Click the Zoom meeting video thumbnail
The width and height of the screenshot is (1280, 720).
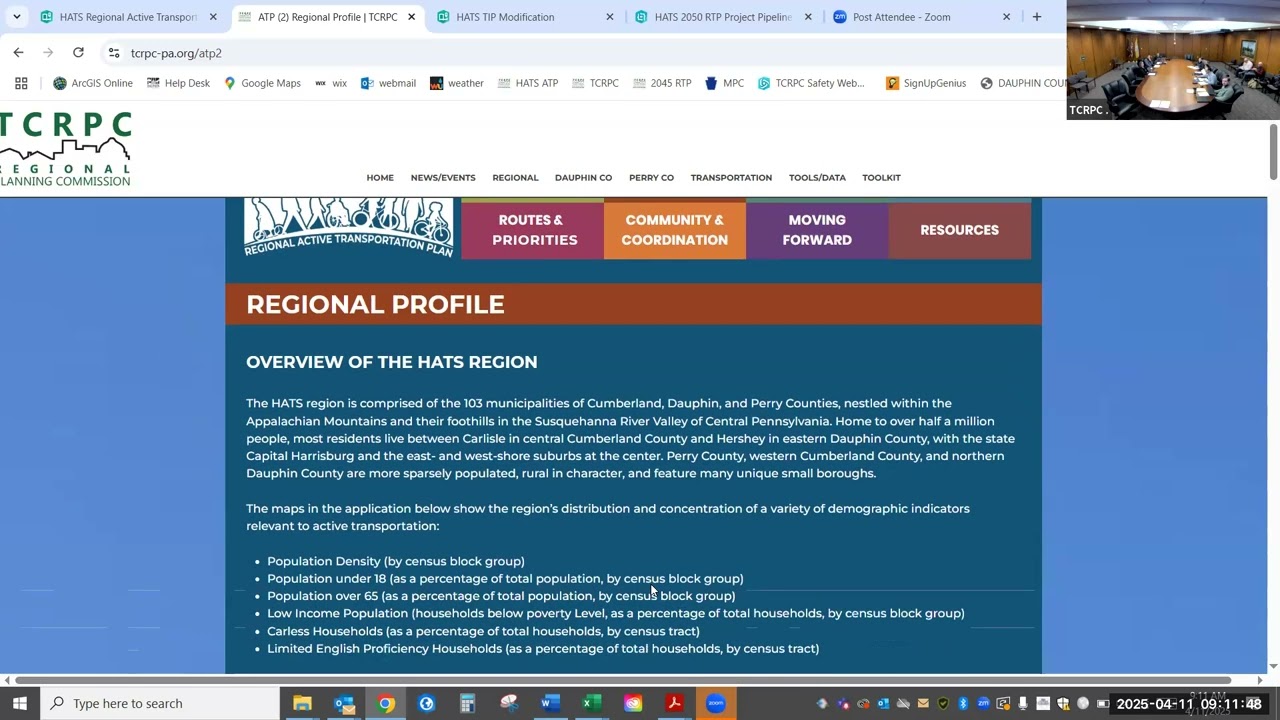click(1173, 60)
